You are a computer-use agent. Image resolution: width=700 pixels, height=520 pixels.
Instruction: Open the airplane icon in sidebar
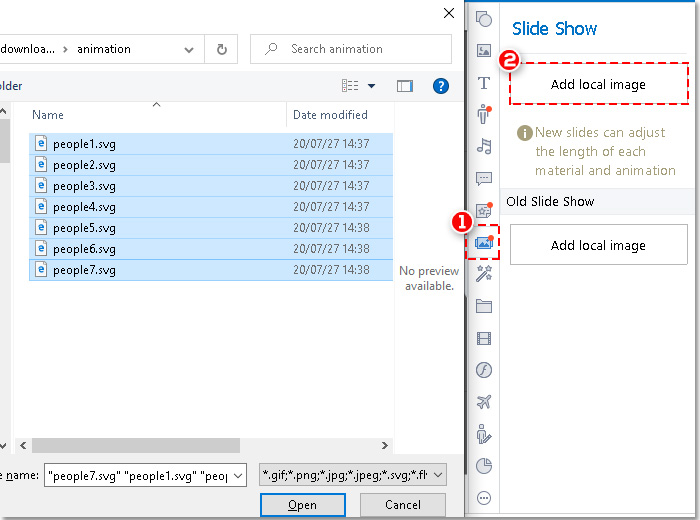(484, 402)
